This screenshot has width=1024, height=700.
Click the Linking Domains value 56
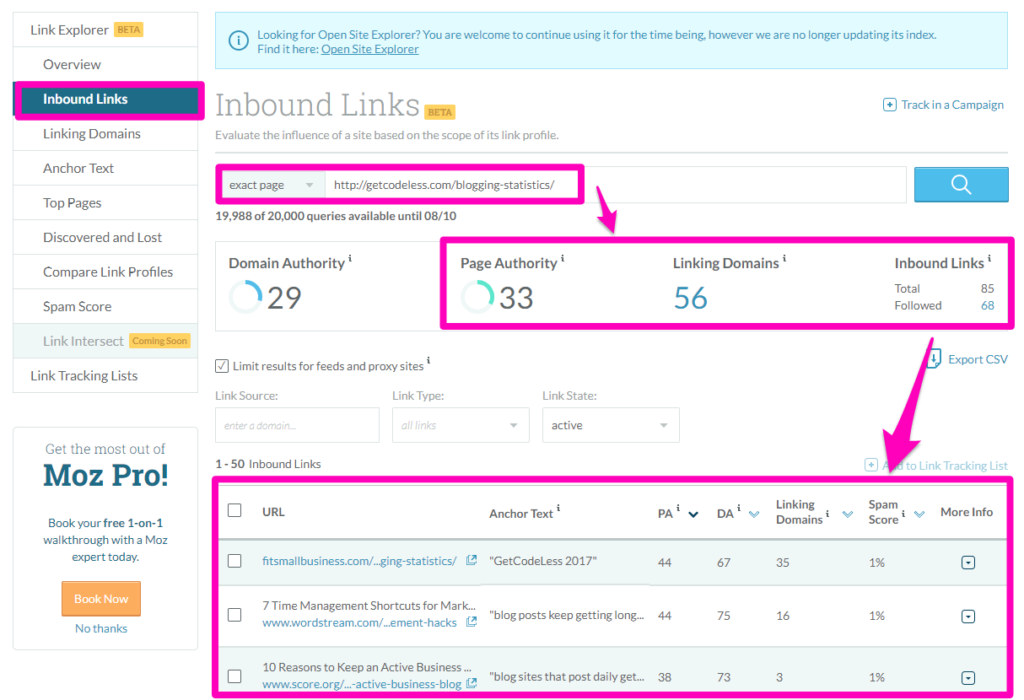[x=690, y=298]
